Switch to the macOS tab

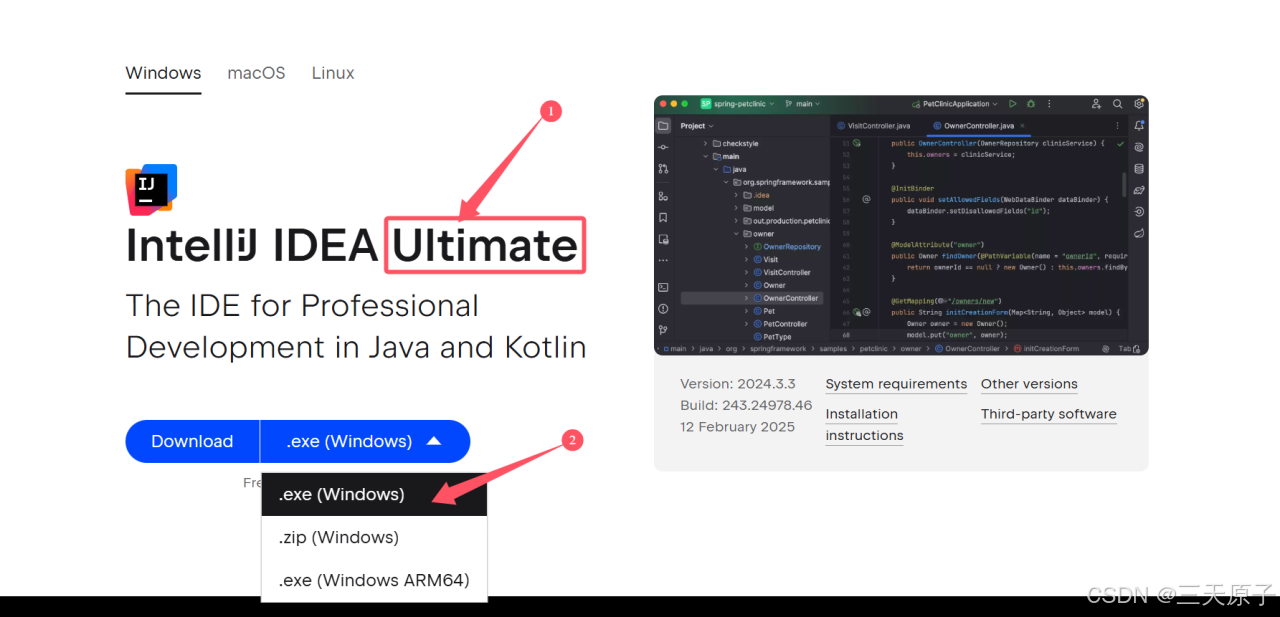[x=256, y=73]
